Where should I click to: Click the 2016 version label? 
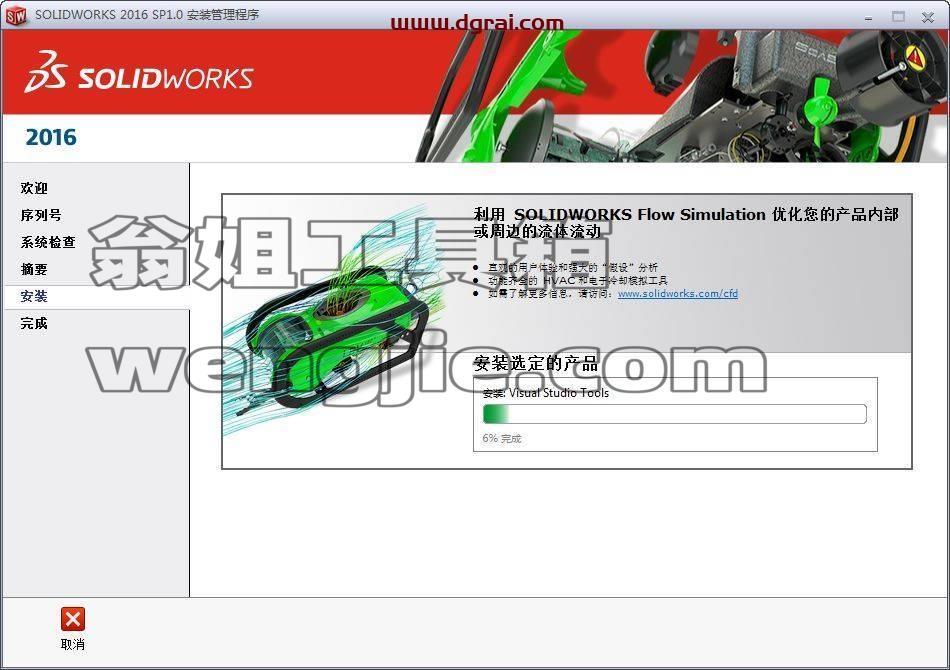[51, 137]
